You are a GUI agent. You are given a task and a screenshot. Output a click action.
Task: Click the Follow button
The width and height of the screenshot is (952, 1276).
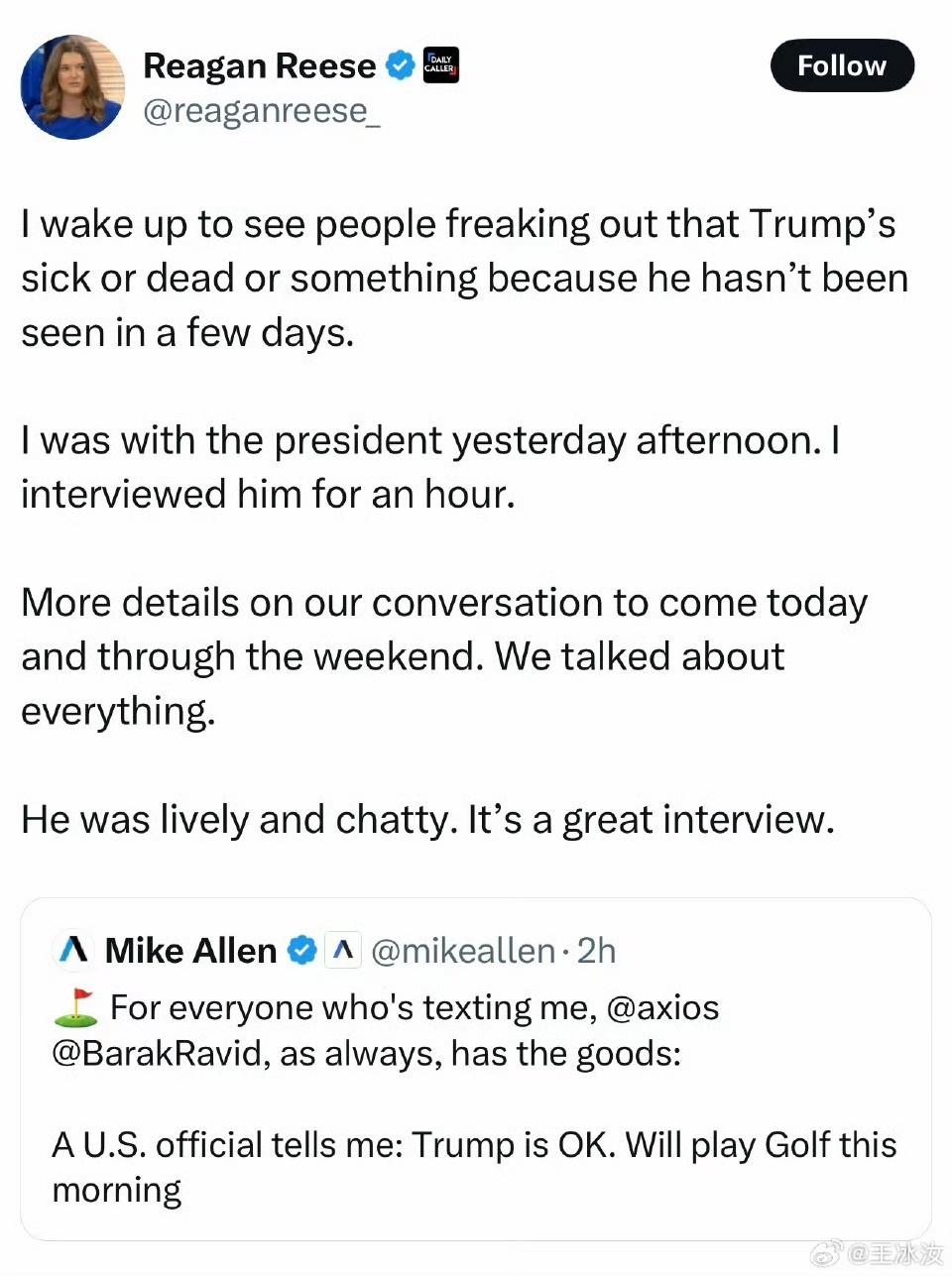coord(842,65)
